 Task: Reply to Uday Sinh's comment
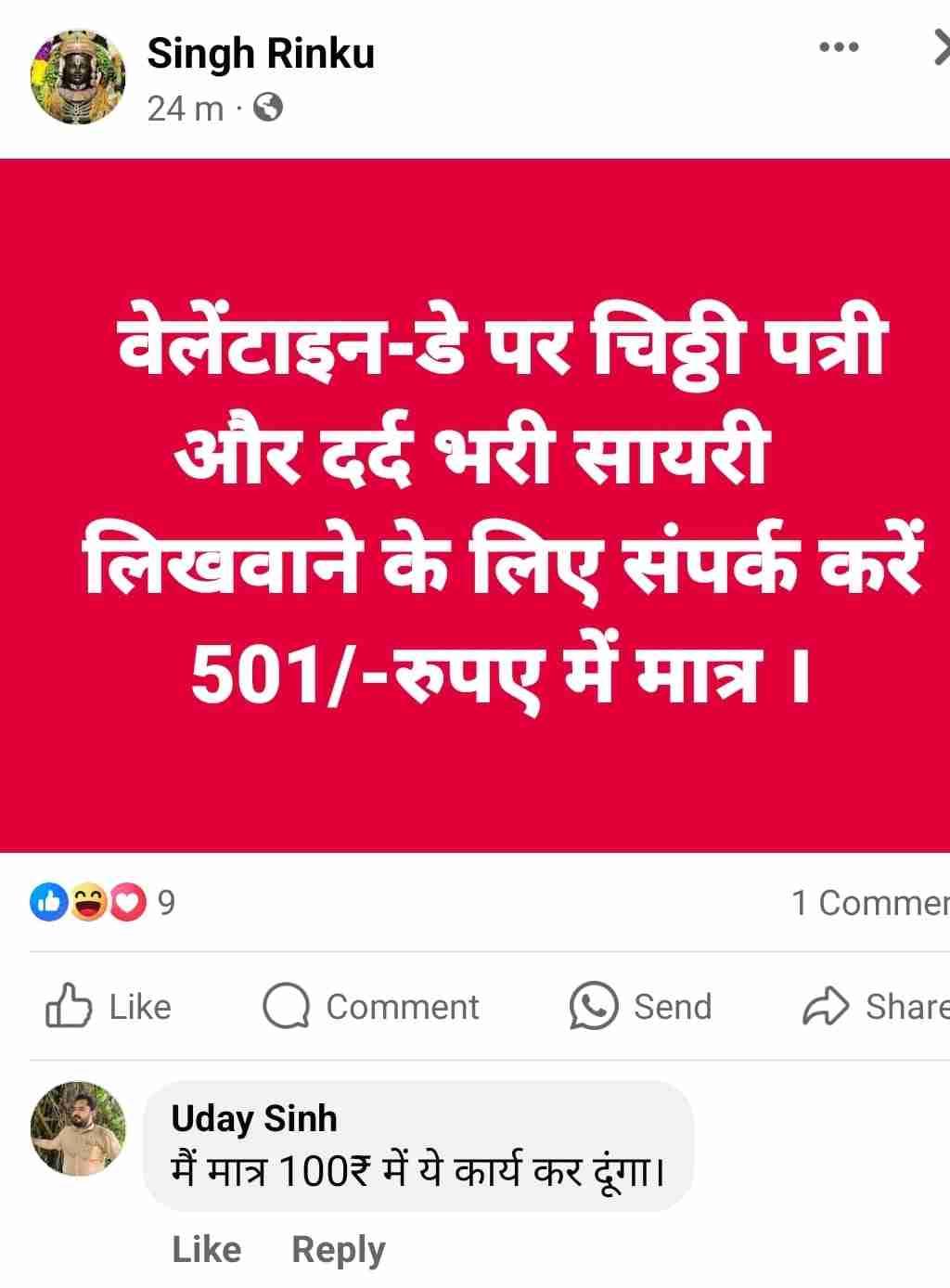tap(339, 1250)
